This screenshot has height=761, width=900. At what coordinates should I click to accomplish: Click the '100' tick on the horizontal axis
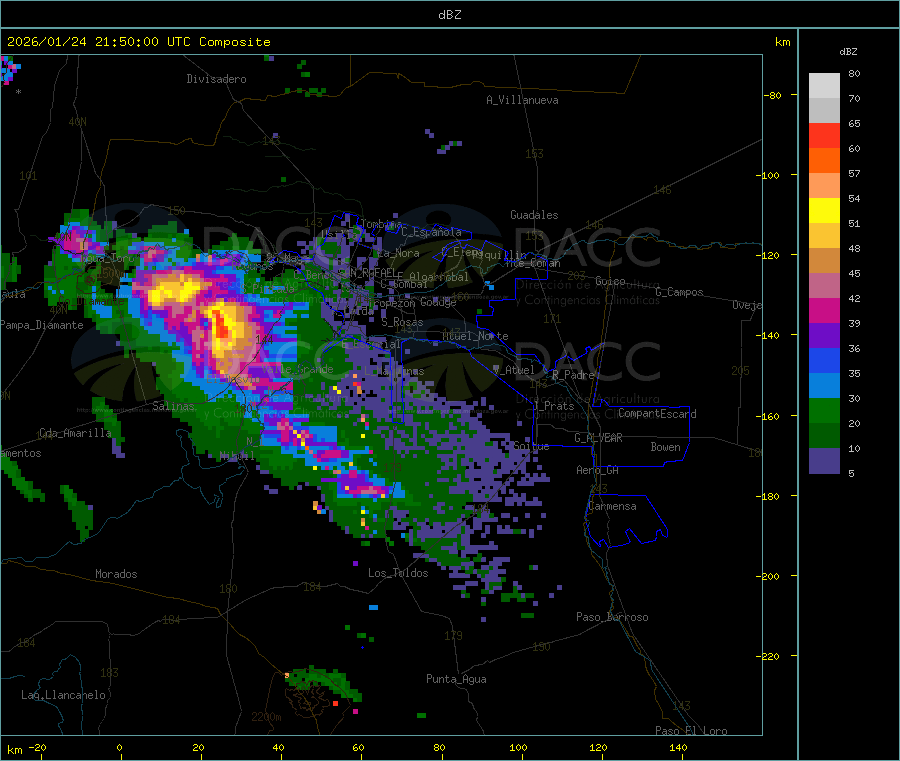pos(518,747)
